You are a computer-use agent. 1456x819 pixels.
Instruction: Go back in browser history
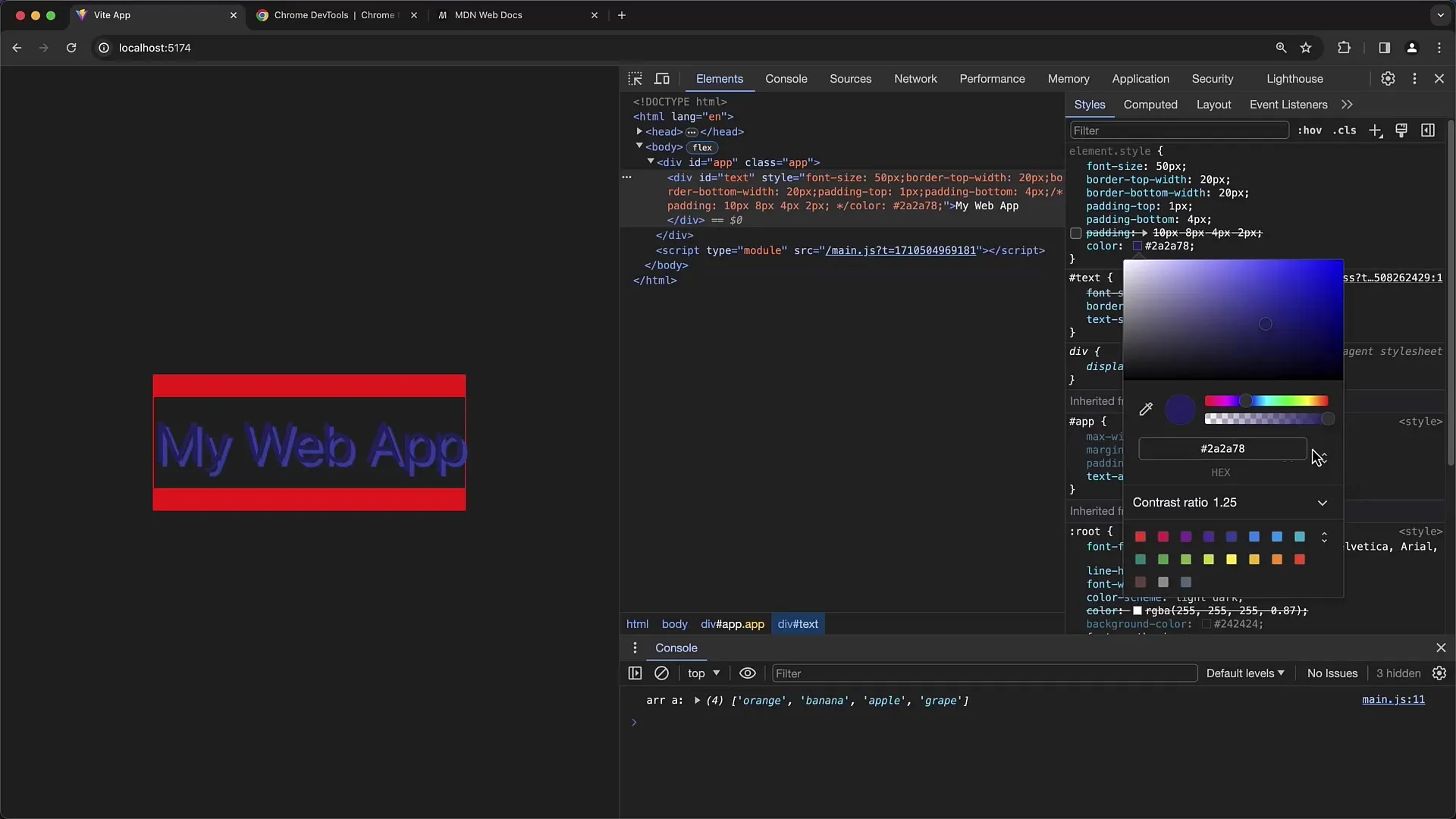17,48
